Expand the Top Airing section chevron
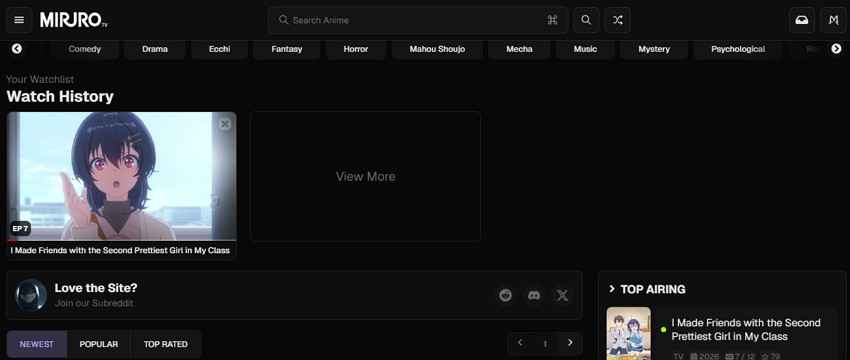The height and width of the screenshot is (360, 850). 612,289
